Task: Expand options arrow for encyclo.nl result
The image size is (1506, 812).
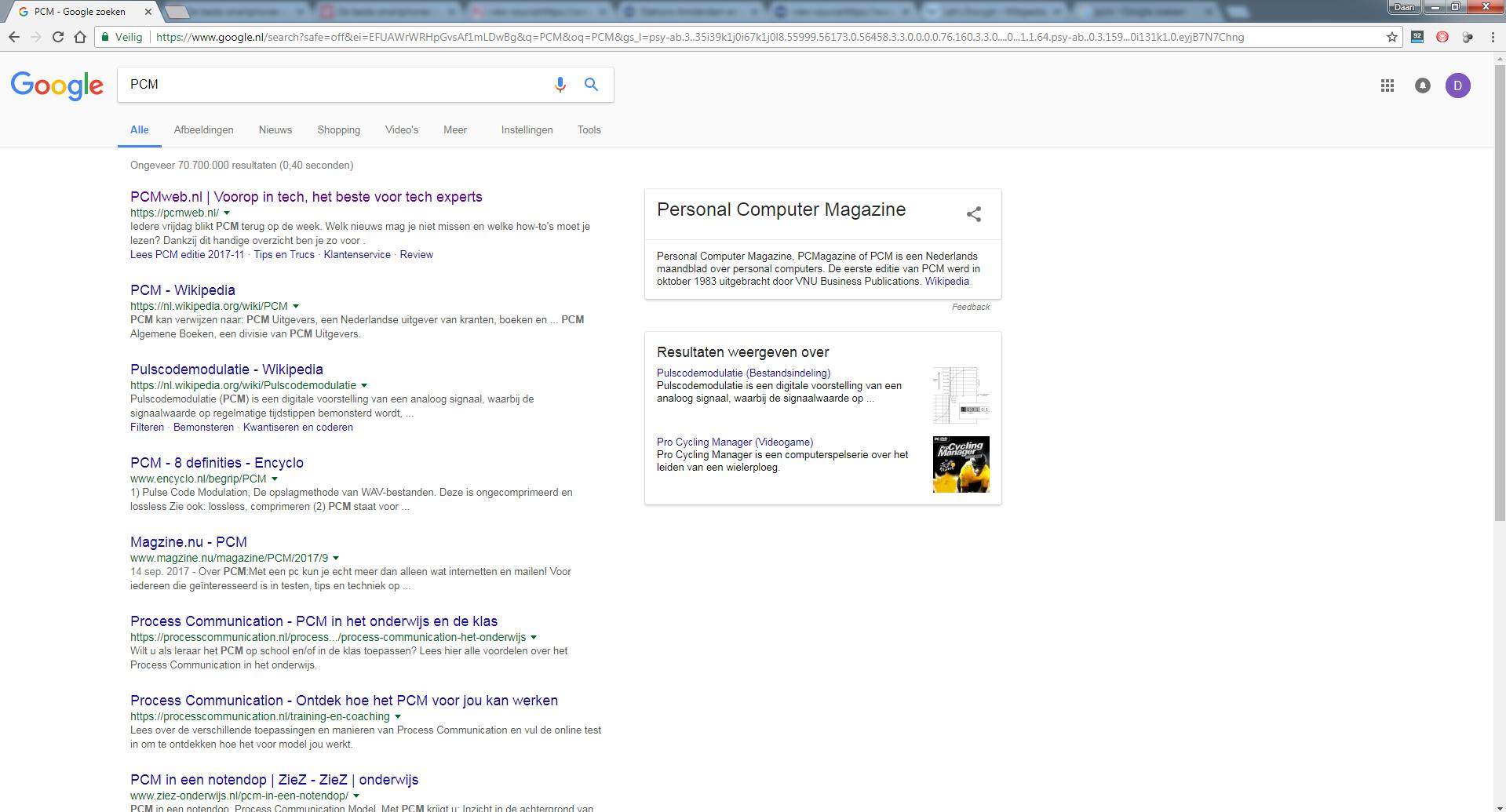Action: pos(275,479)
